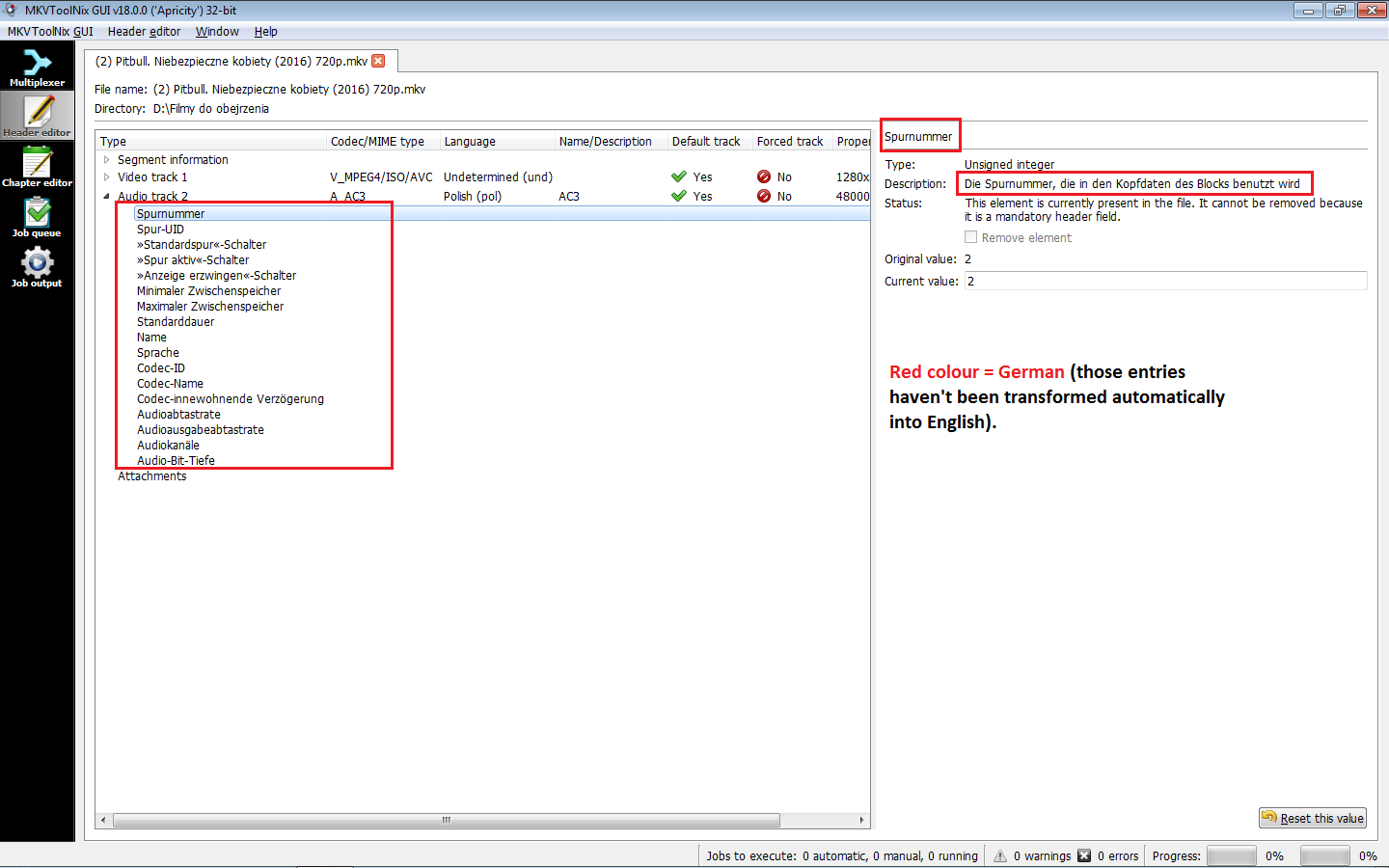Expand the Segment information node
This screenshot has width=1389, height=868.
pos(106,160)
